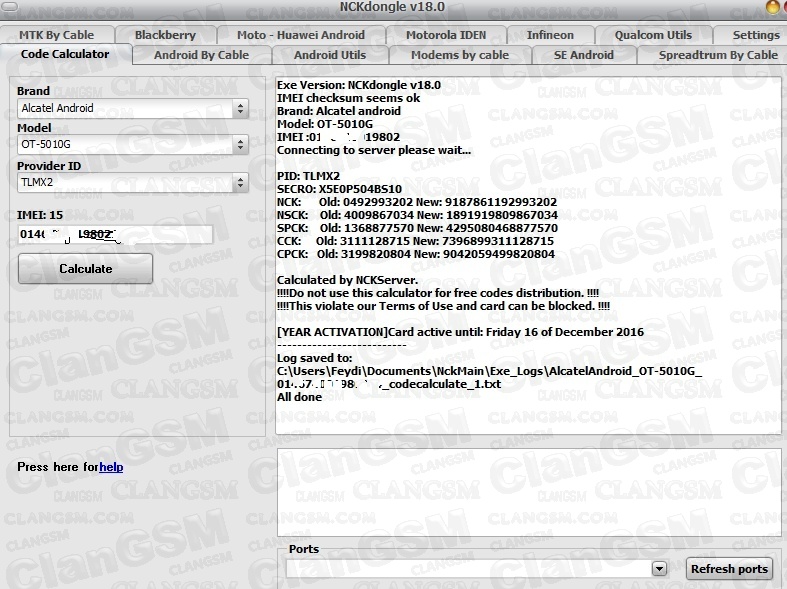The image size is (787, 589).
Task: Click the NSCK code line in log
Action: [x=417, y=215]
